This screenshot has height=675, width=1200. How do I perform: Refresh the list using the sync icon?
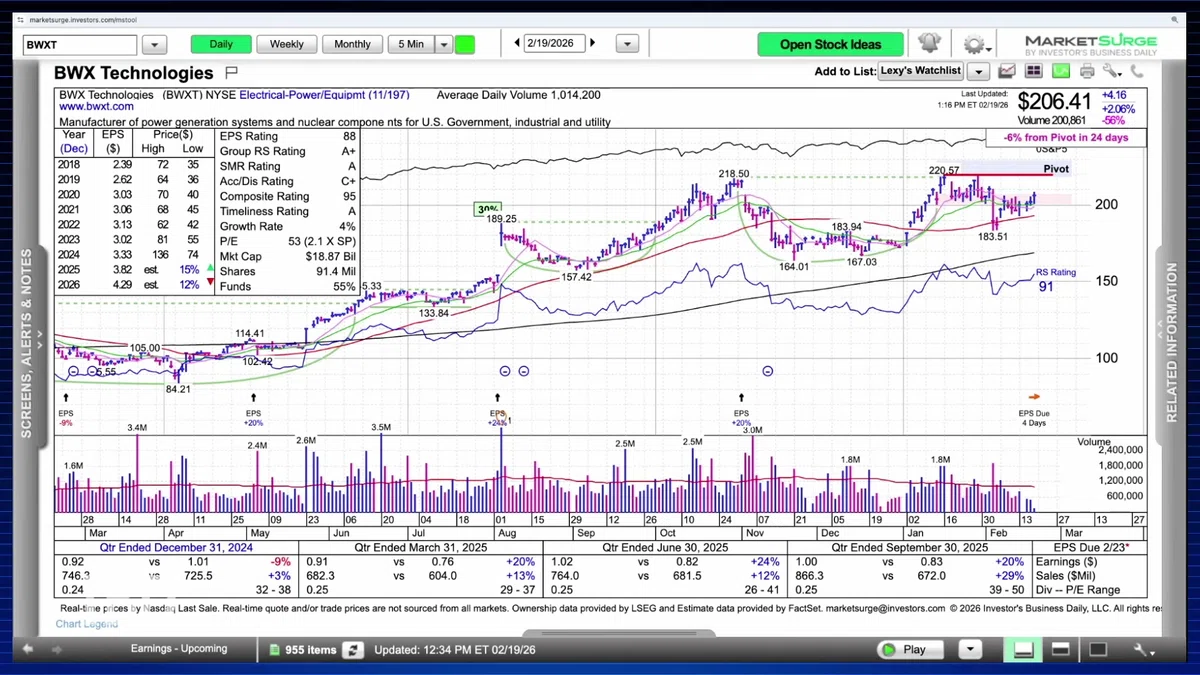click(x=352, y=650)
